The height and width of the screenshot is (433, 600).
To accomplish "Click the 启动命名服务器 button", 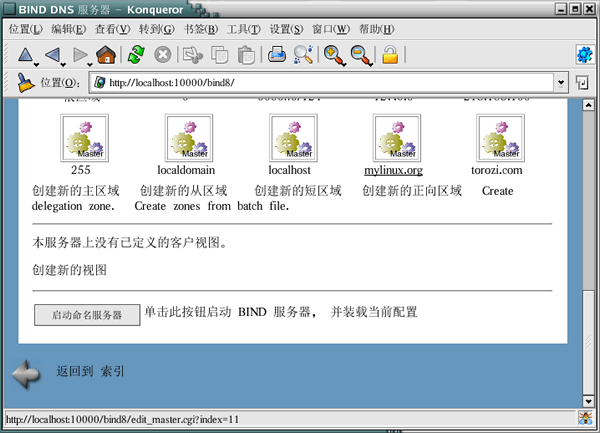I will [87, 315].
